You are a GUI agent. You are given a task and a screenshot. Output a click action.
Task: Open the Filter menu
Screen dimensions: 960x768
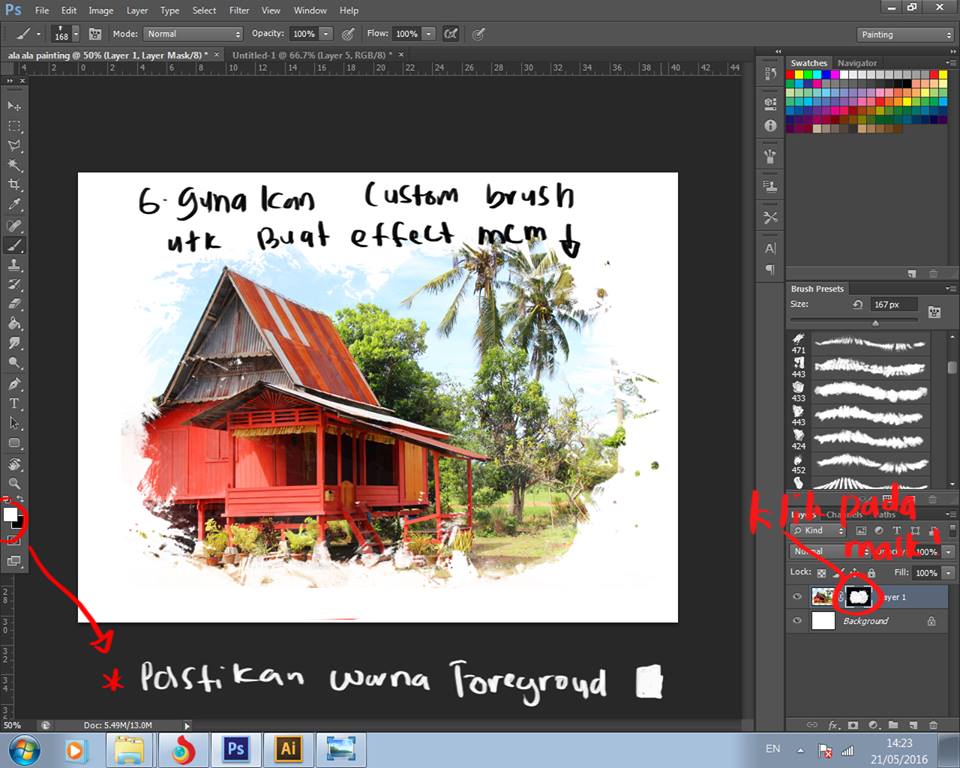239,10
